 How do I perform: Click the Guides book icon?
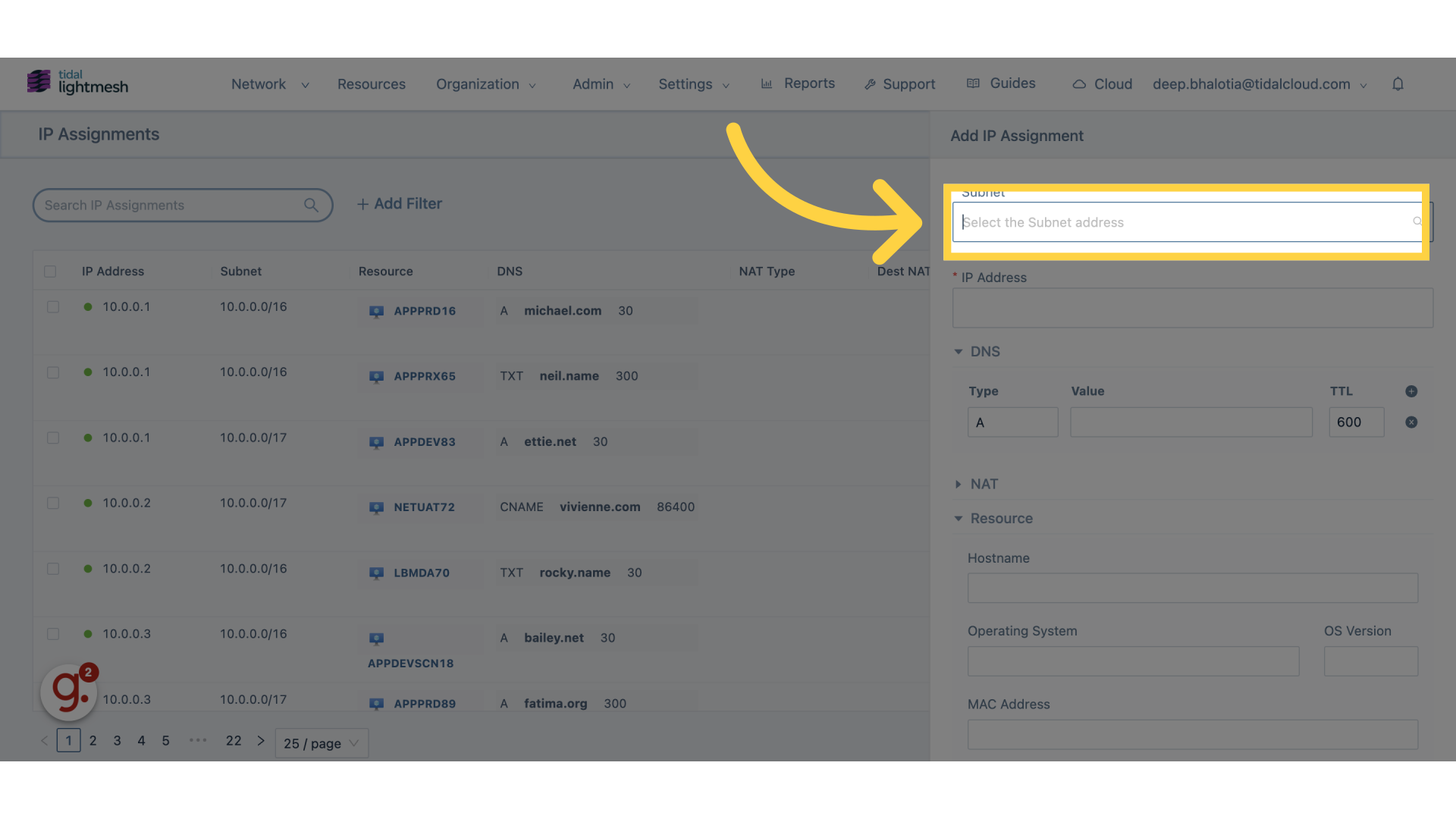point(973,83)
